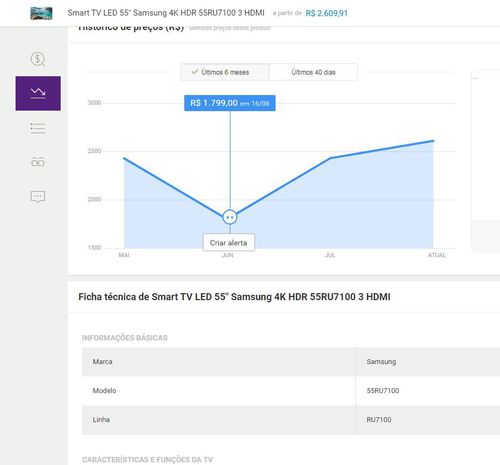Click the Ficha técnica section heading

234,297
